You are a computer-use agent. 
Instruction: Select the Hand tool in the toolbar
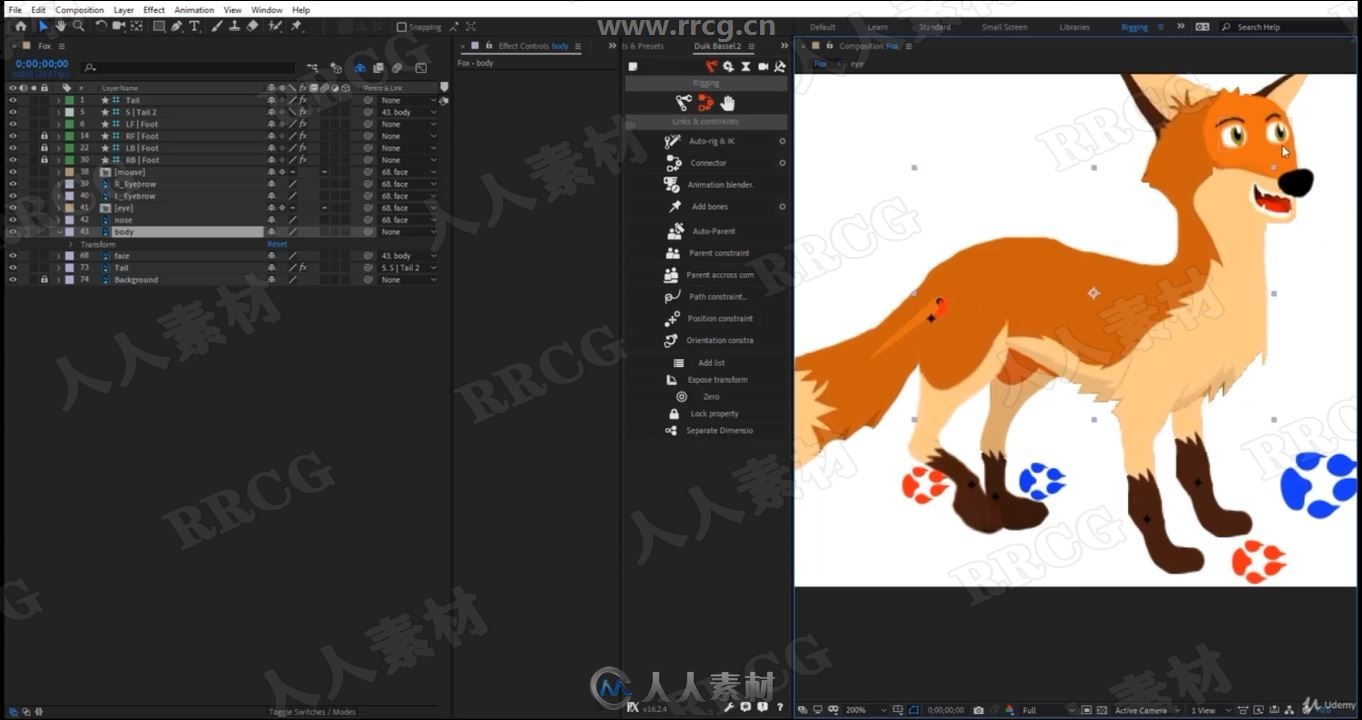pyautogui.click(x=60, y=26)
